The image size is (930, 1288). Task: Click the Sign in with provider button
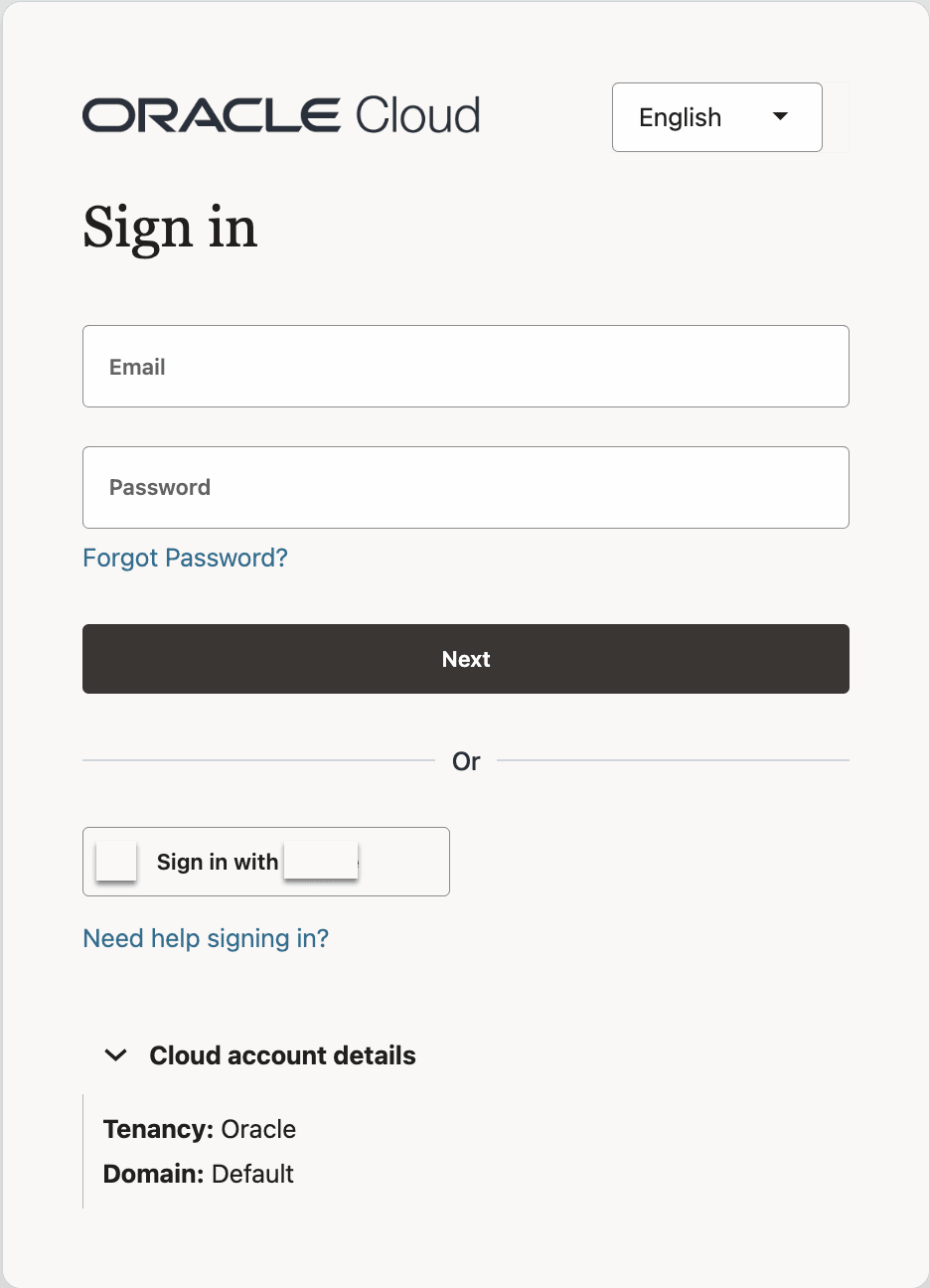(x=265, y=862)
